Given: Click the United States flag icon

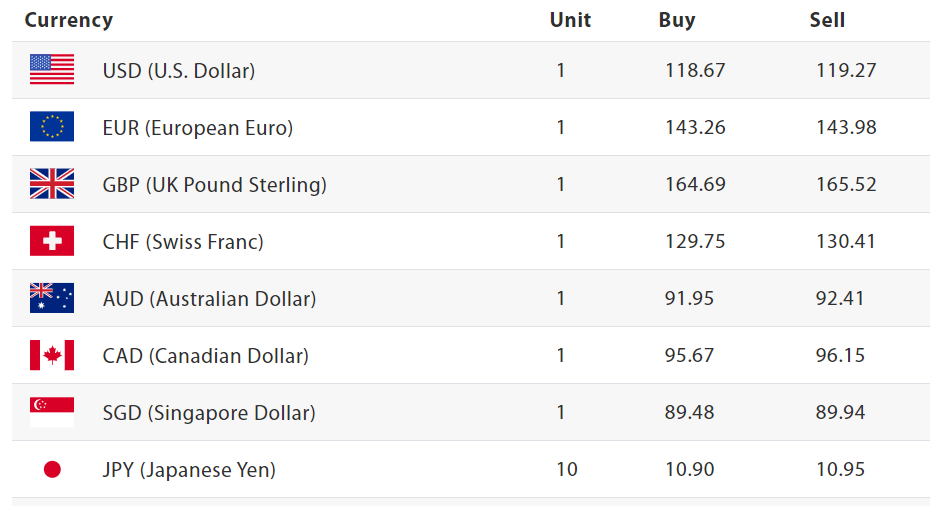Looking at the screenshot, I should (x=52, y=70).
